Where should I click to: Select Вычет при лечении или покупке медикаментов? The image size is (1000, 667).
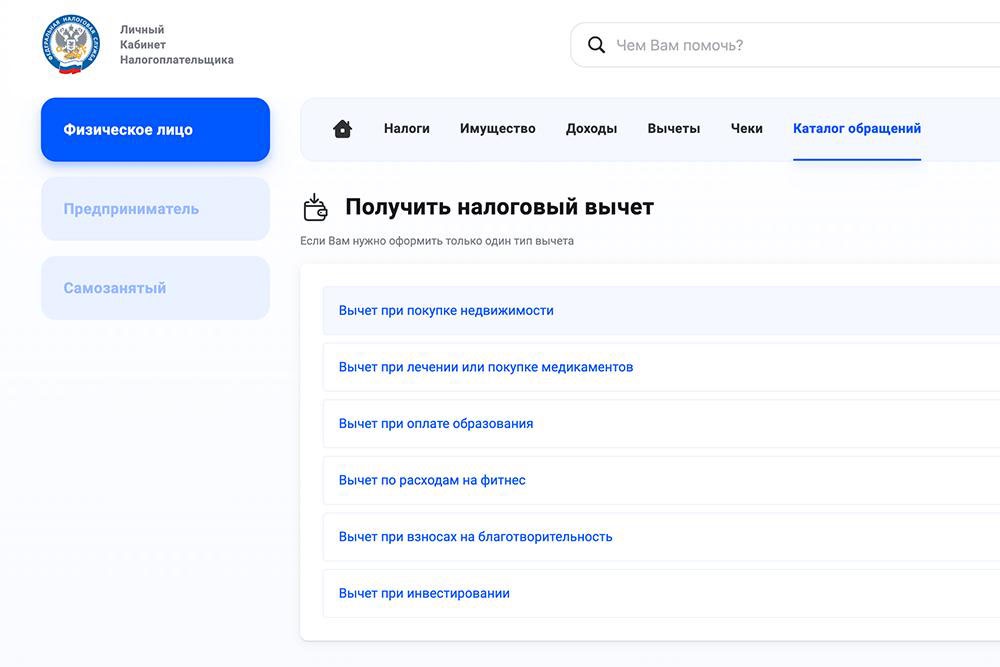tap(484, 367)
